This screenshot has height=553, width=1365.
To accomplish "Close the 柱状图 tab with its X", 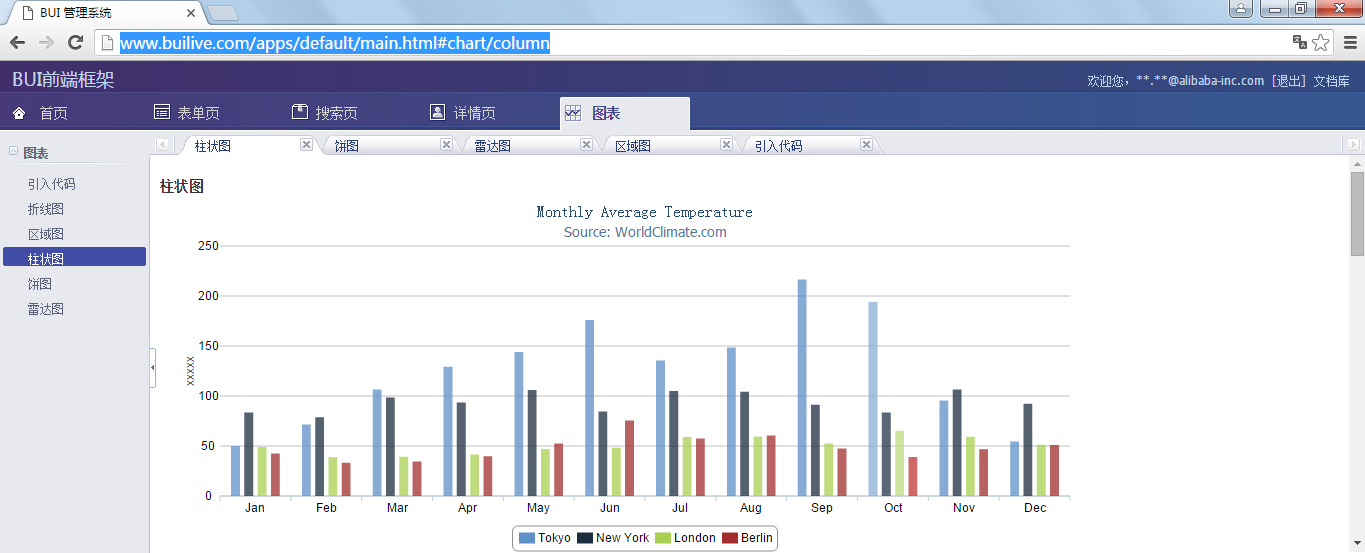I will pos(306,145).
